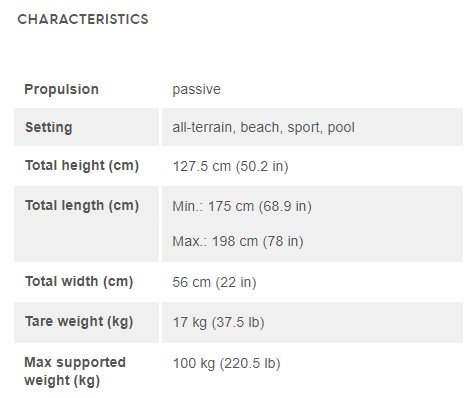Select the Total length (cm) label
The height and width of the screenshot is (398, 472).
tap(82, 206)
